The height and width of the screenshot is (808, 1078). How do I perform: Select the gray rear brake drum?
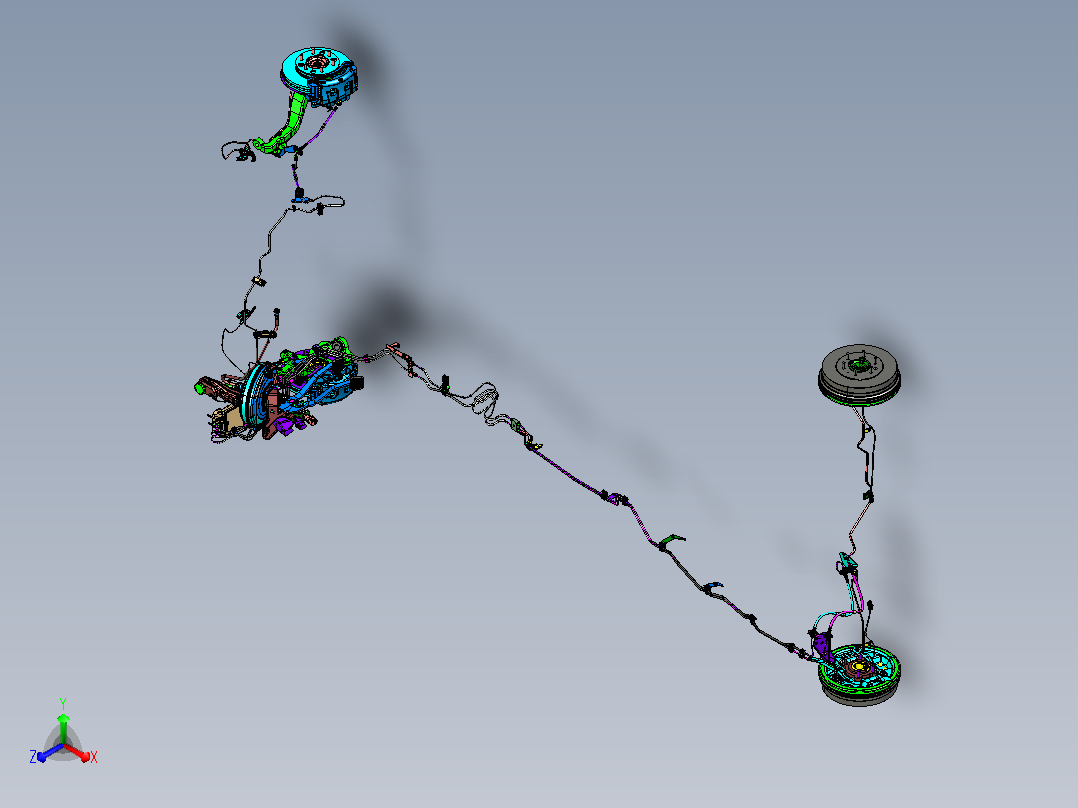(x=859, y=375)
